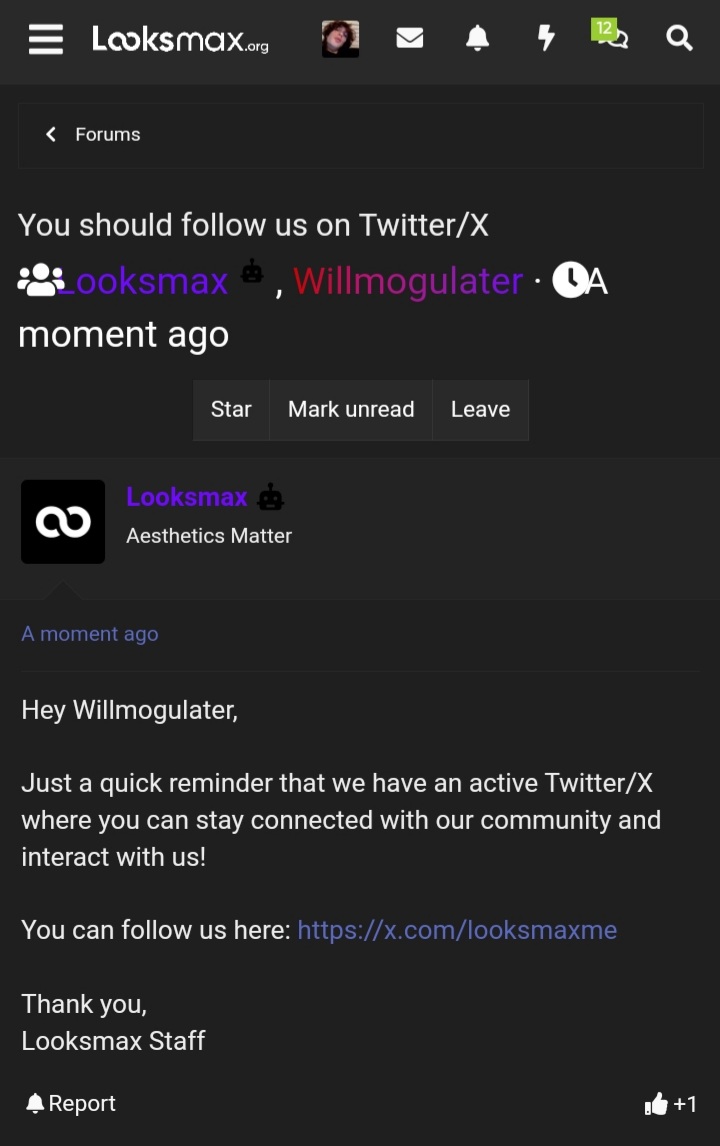Click the clock icon next to the timestamp
Image resolution: width=720 pixels, height=1146 pixels.
567,280
